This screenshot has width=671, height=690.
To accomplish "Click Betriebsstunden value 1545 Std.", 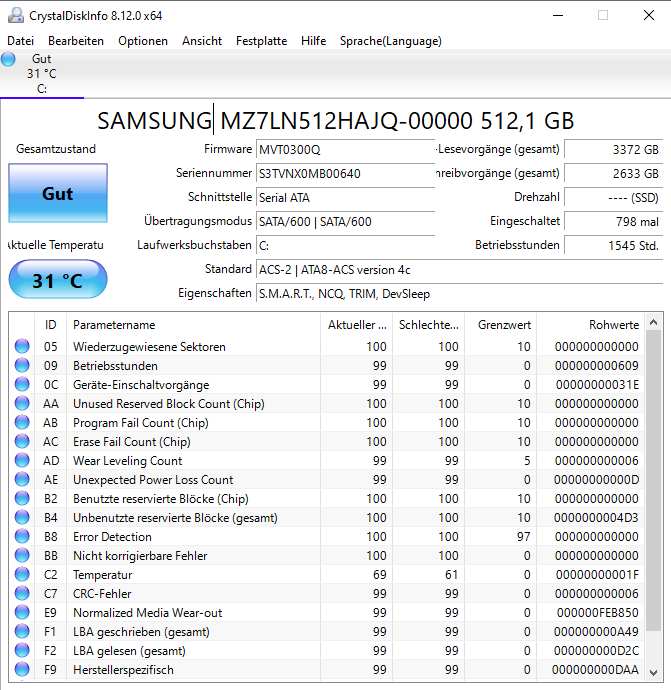I will coord(613,246).
